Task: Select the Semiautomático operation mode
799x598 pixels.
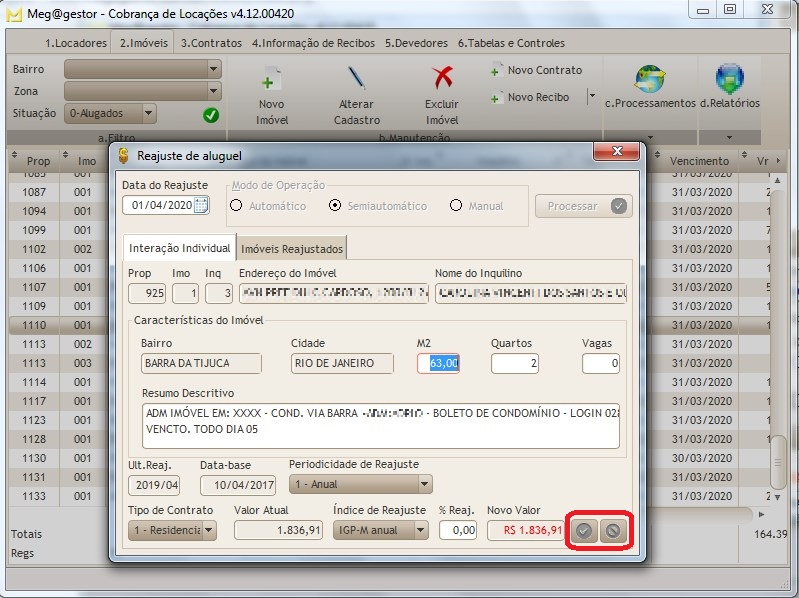Action: (x=335, y=206)
